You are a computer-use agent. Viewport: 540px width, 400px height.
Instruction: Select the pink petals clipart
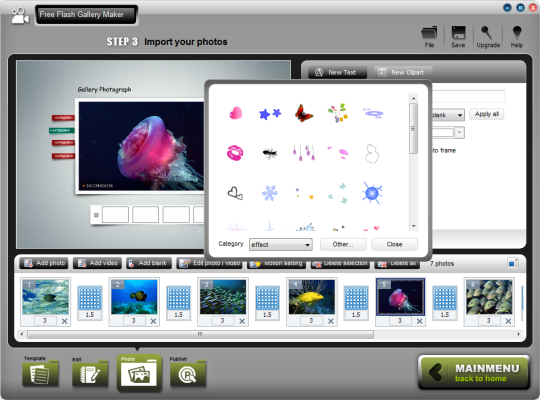coord(338,152)
